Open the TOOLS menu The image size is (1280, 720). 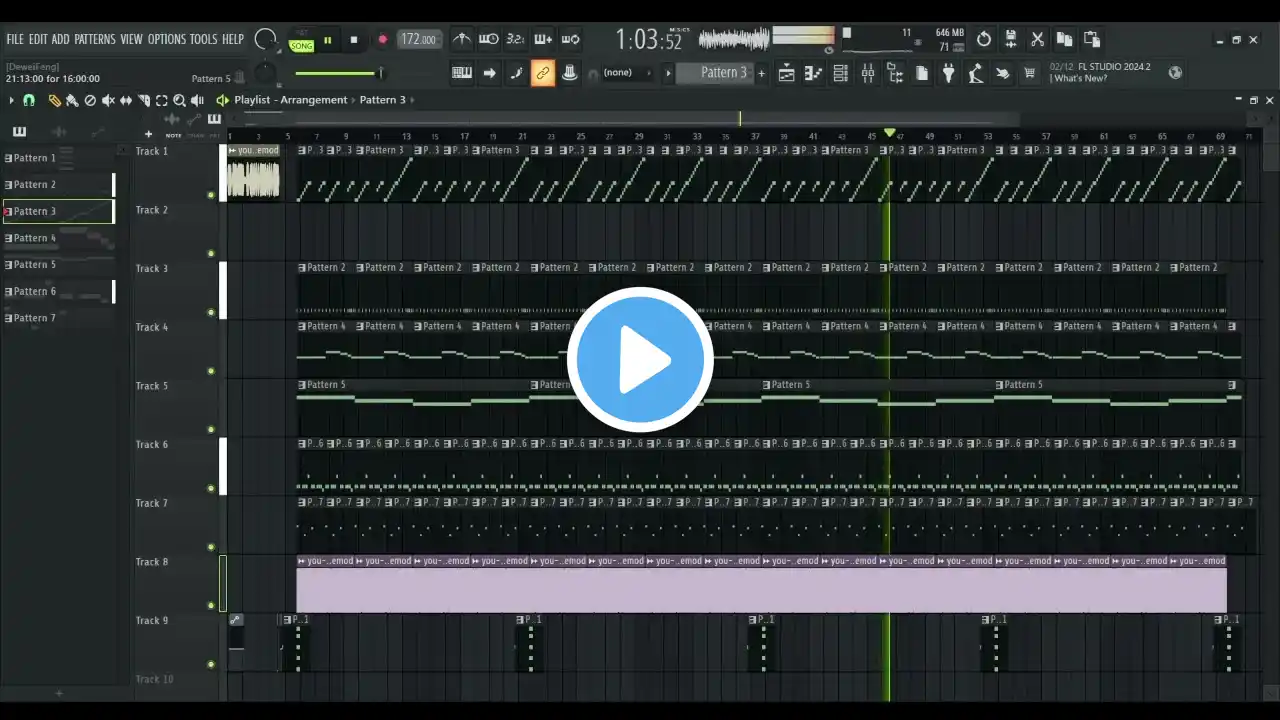click(x=203, y=39)
